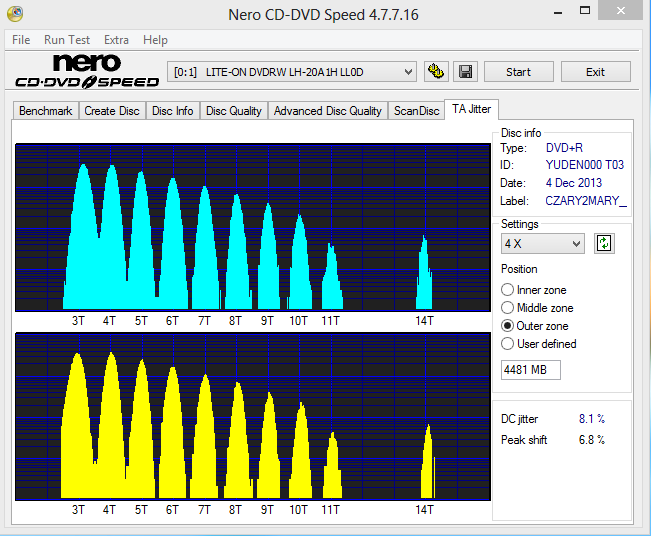The image size is (651, 536).
Task: Click the 4481 MB position field
Action: click(x=531, y=370)
